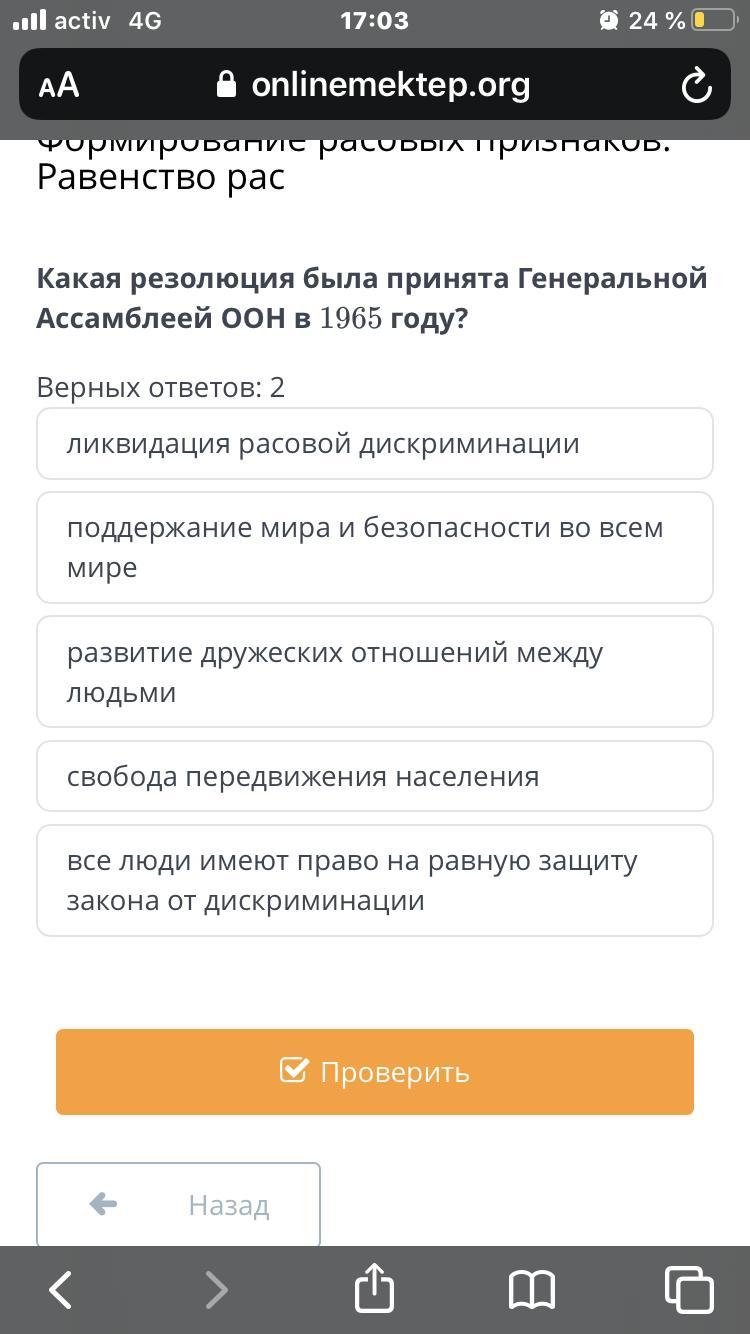Open the bookmarks book icon
The width and height of the screenshot is (750, 1334).
tap(531, 1290)
